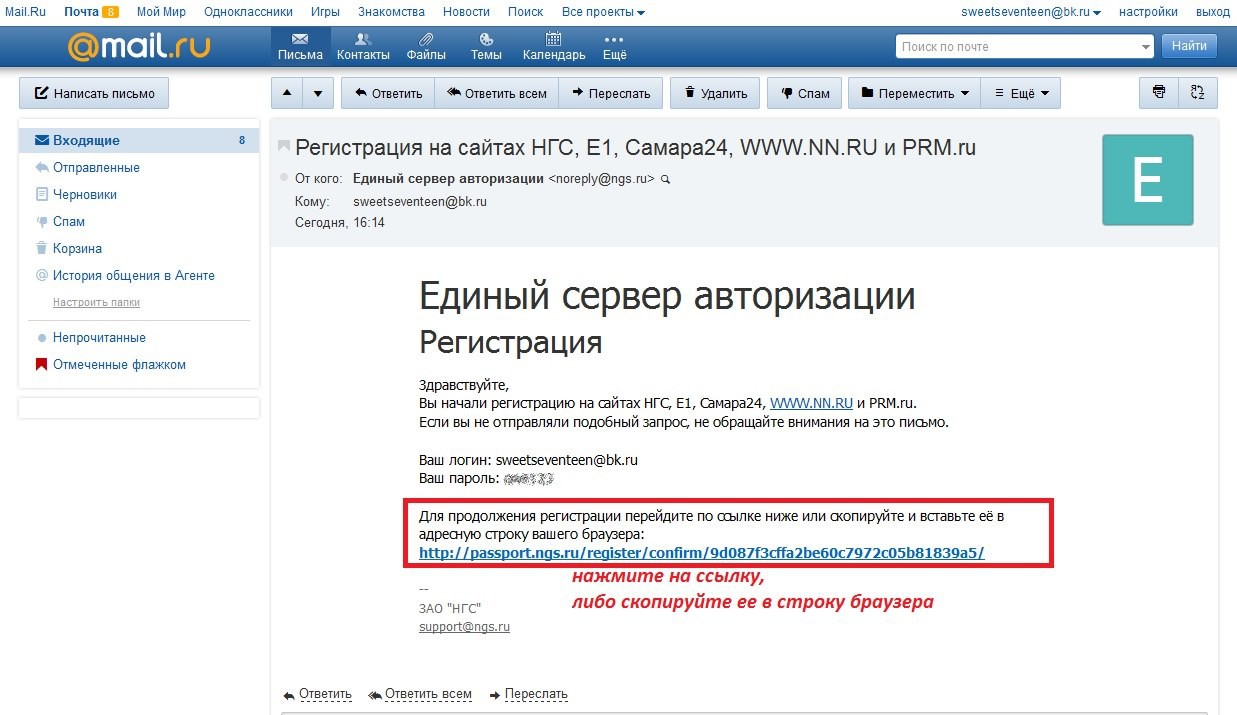Open Поиск in the top bar
Image resolution: width=1237 pixels, height=715 pixels.
(526, 12)
